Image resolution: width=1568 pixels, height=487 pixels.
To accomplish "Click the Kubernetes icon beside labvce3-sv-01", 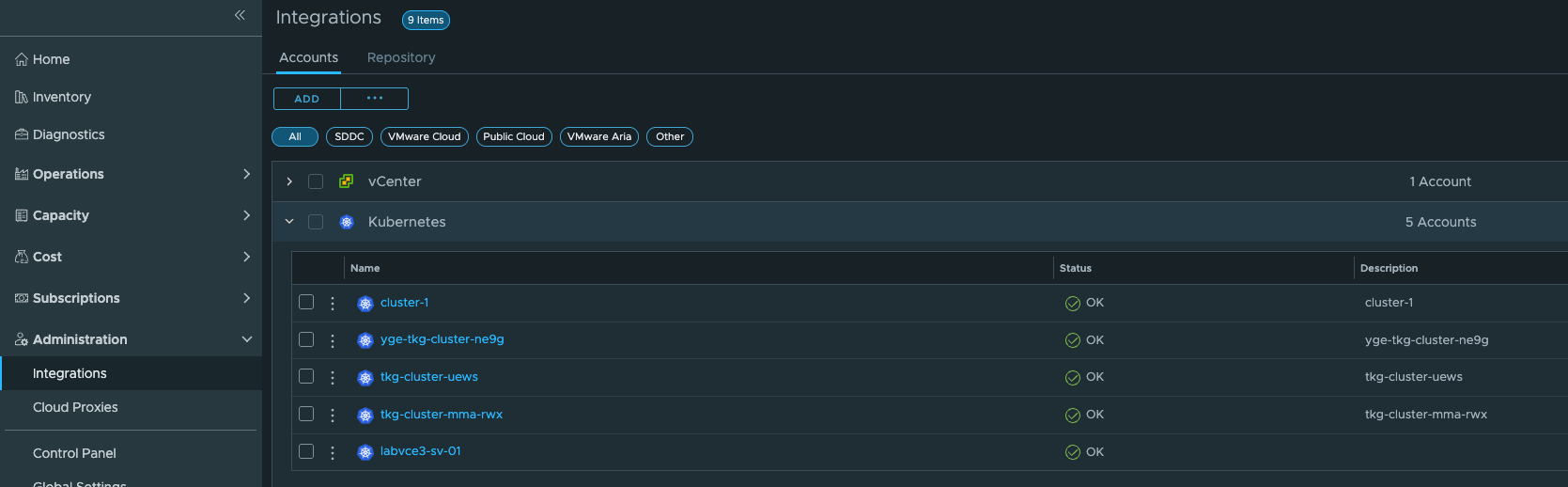I will (365, 452).
